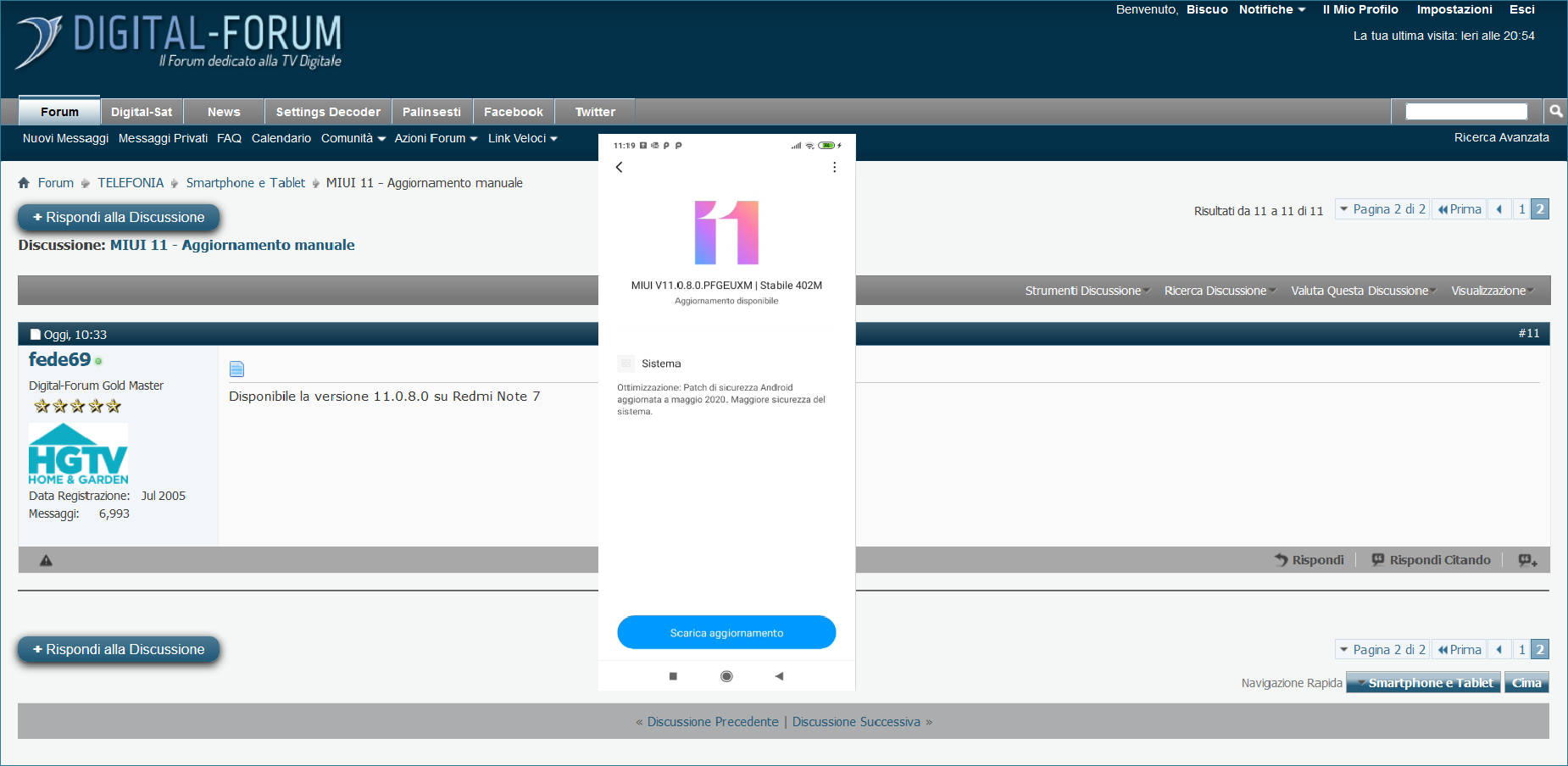Expand the Azioni Forum menu
The image size is (1568, 766).
(x=436, y=138)
